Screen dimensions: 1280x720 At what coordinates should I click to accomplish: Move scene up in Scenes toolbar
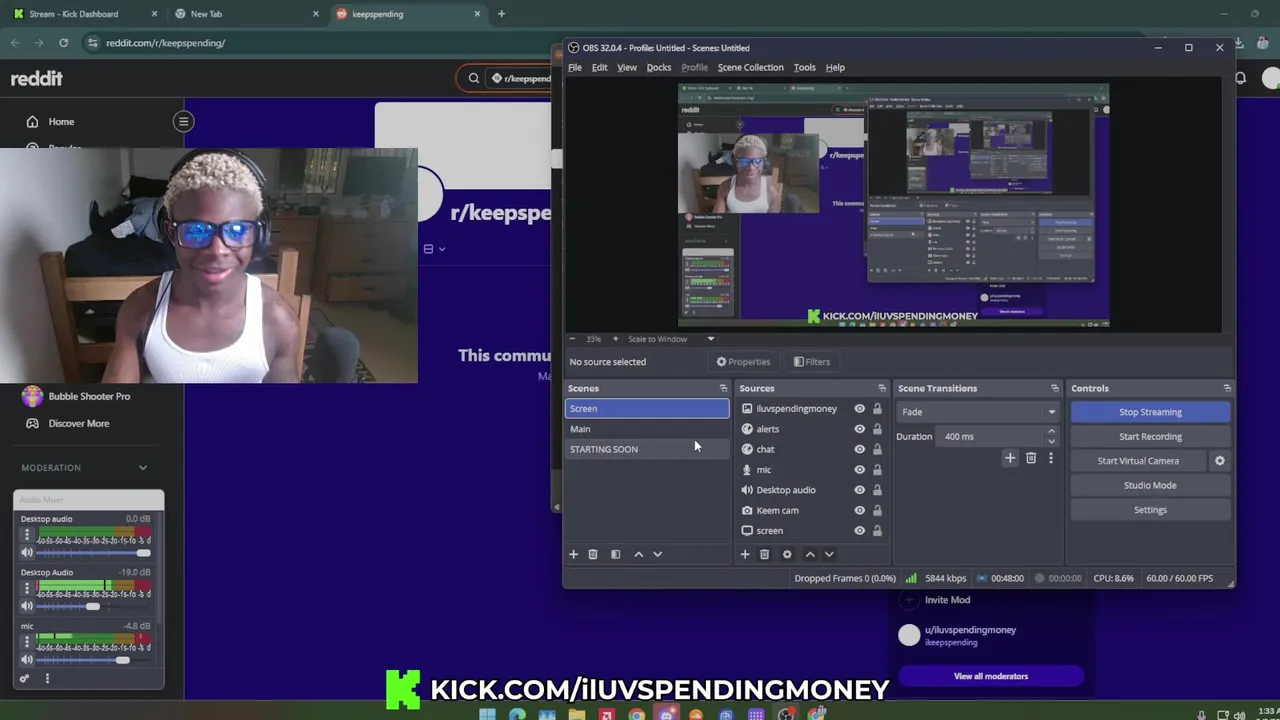click(x=638, y=554)
